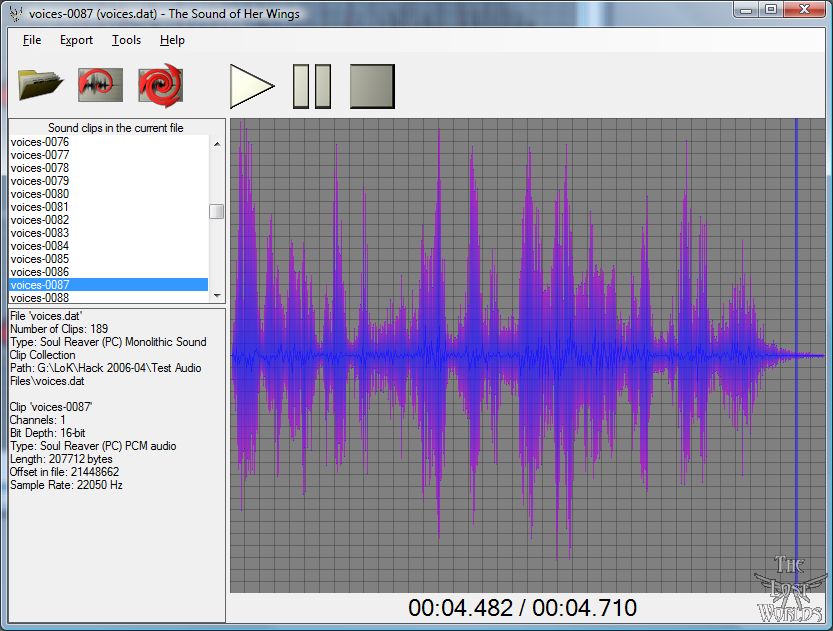Open the Help menu
Screen dimensions: 833x631
click(x=172, y=40)
